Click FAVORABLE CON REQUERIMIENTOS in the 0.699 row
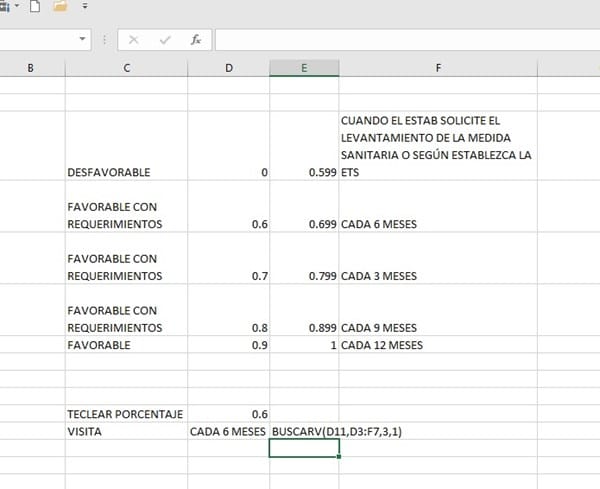The image size is (600, 489). (x=127, y=206)
